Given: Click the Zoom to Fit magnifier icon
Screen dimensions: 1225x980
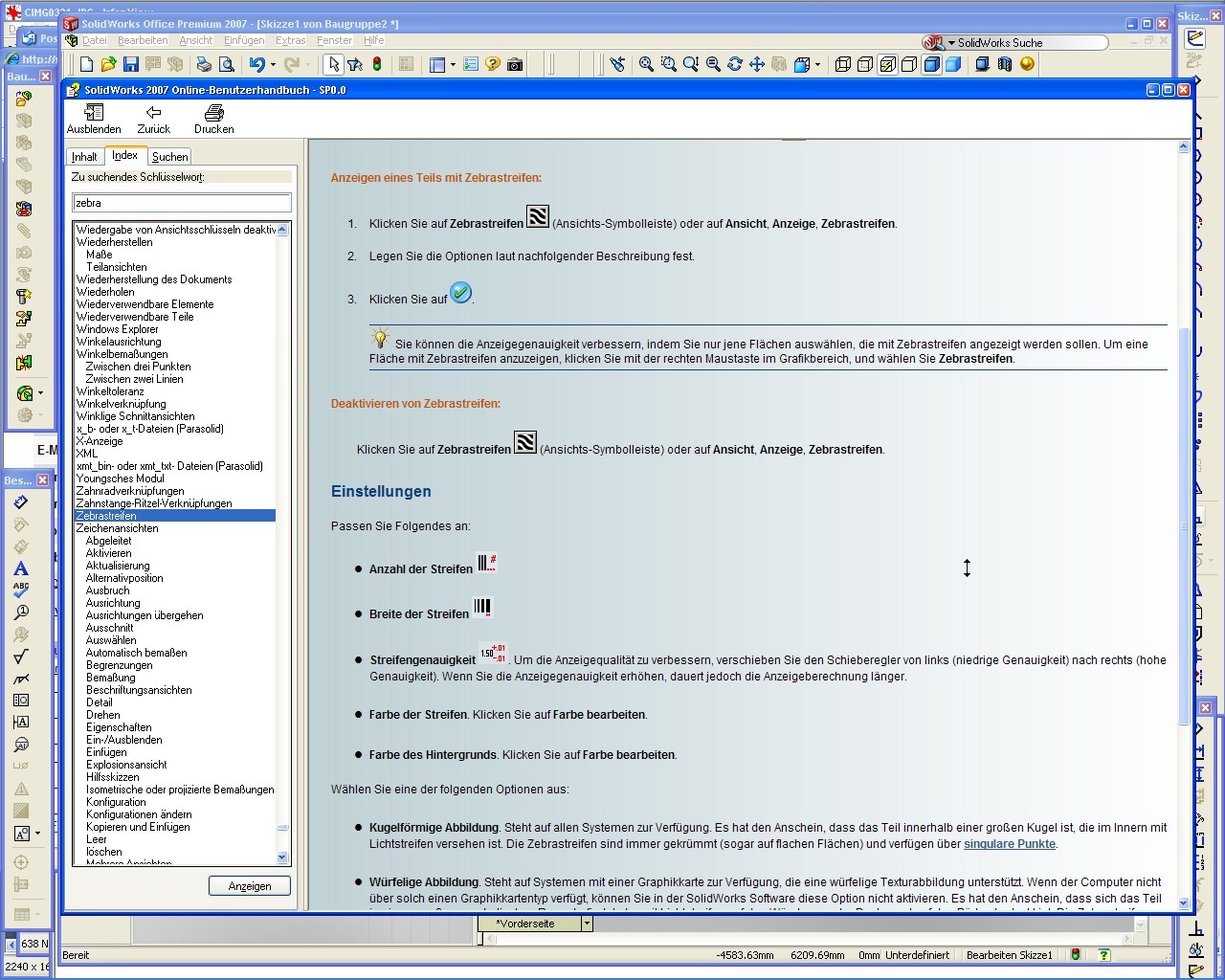Looking at the screenshot, I should [646, 64].
